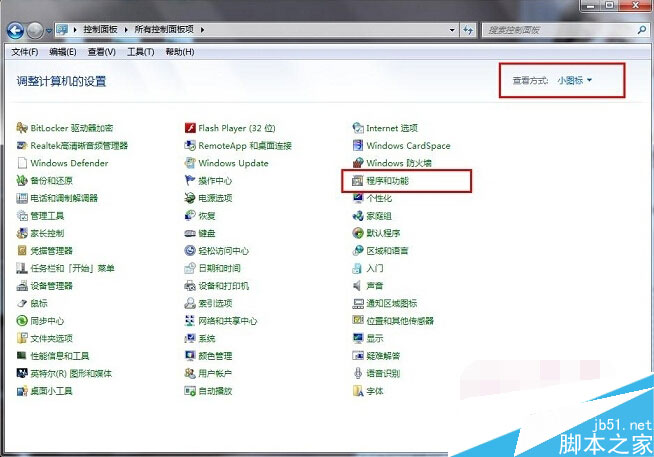Open the 自动播放 link
Screen dimensions: 654x457
click(215, 391)
